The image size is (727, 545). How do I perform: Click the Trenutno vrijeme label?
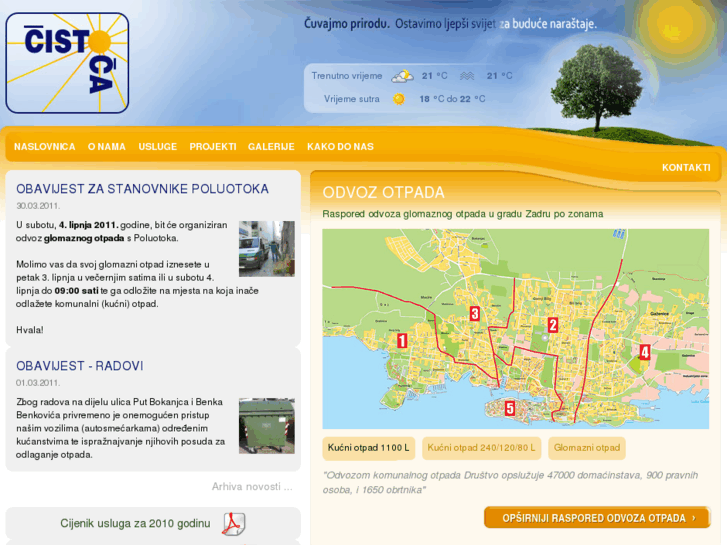click(347, 76)
